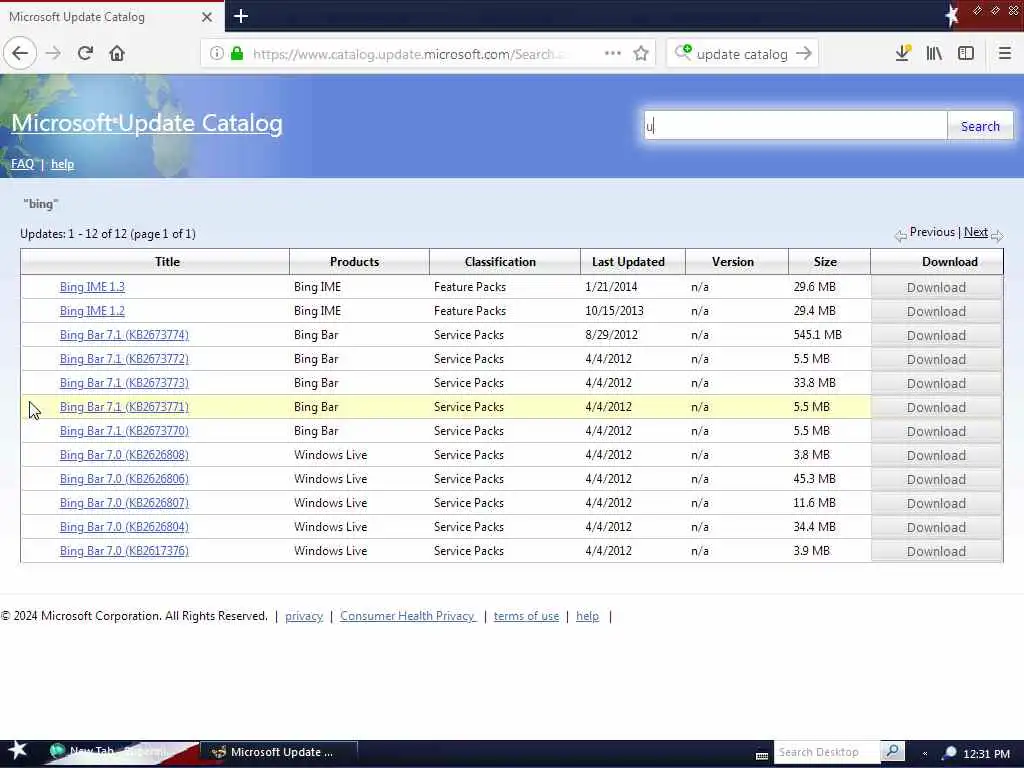Download Bing Bar 7.0 KB2626806
This screenshot has height=768, width=1024.
[936, 479]
